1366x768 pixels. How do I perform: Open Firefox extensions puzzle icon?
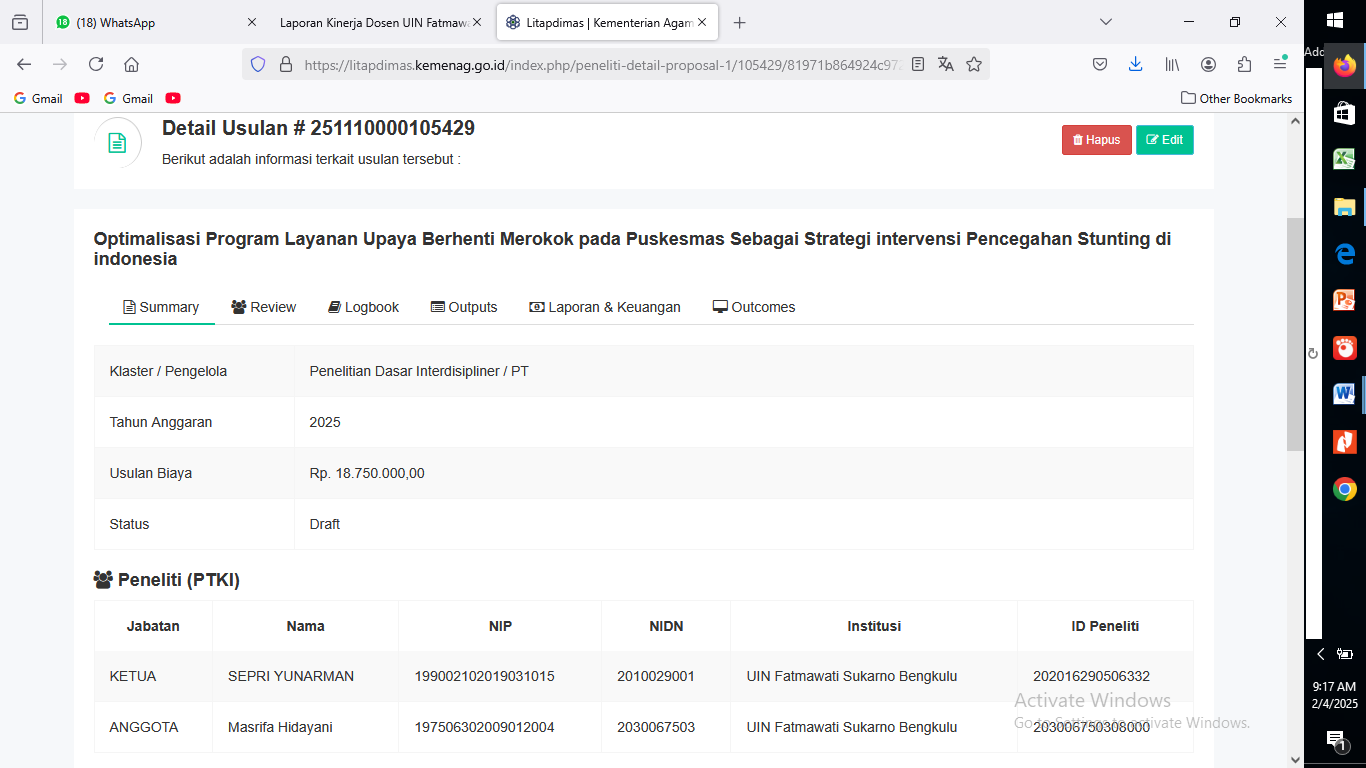pos(1244,64)
